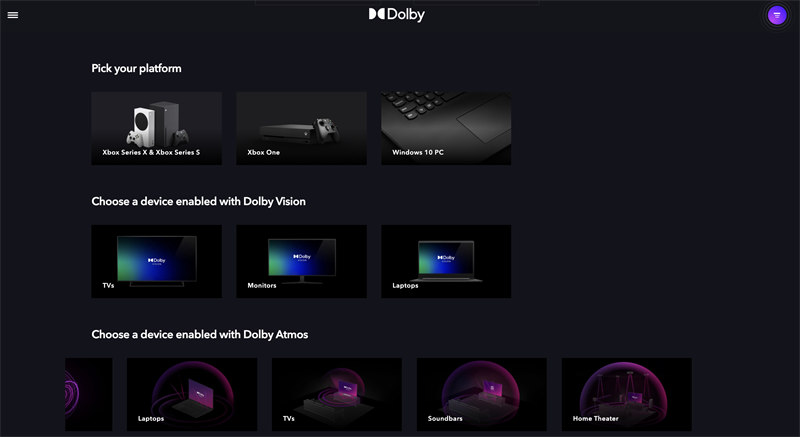
Task: Click the partially visible Atmos card
Action: click(89, 394)
